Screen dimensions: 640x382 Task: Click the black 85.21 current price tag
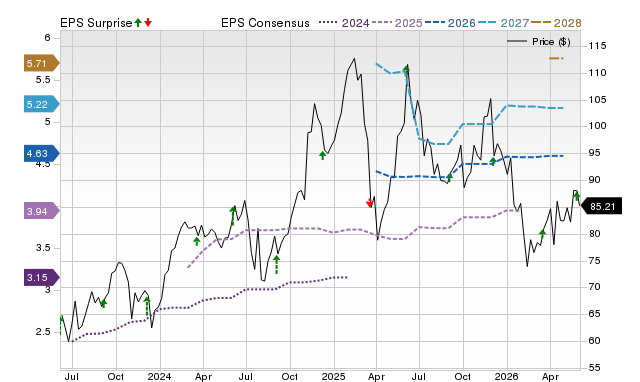tap(601, 206)
